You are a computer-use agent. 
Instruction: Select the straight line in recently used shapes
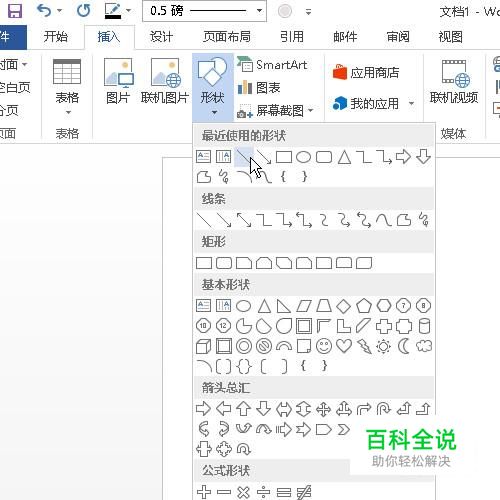coord(244,157)
